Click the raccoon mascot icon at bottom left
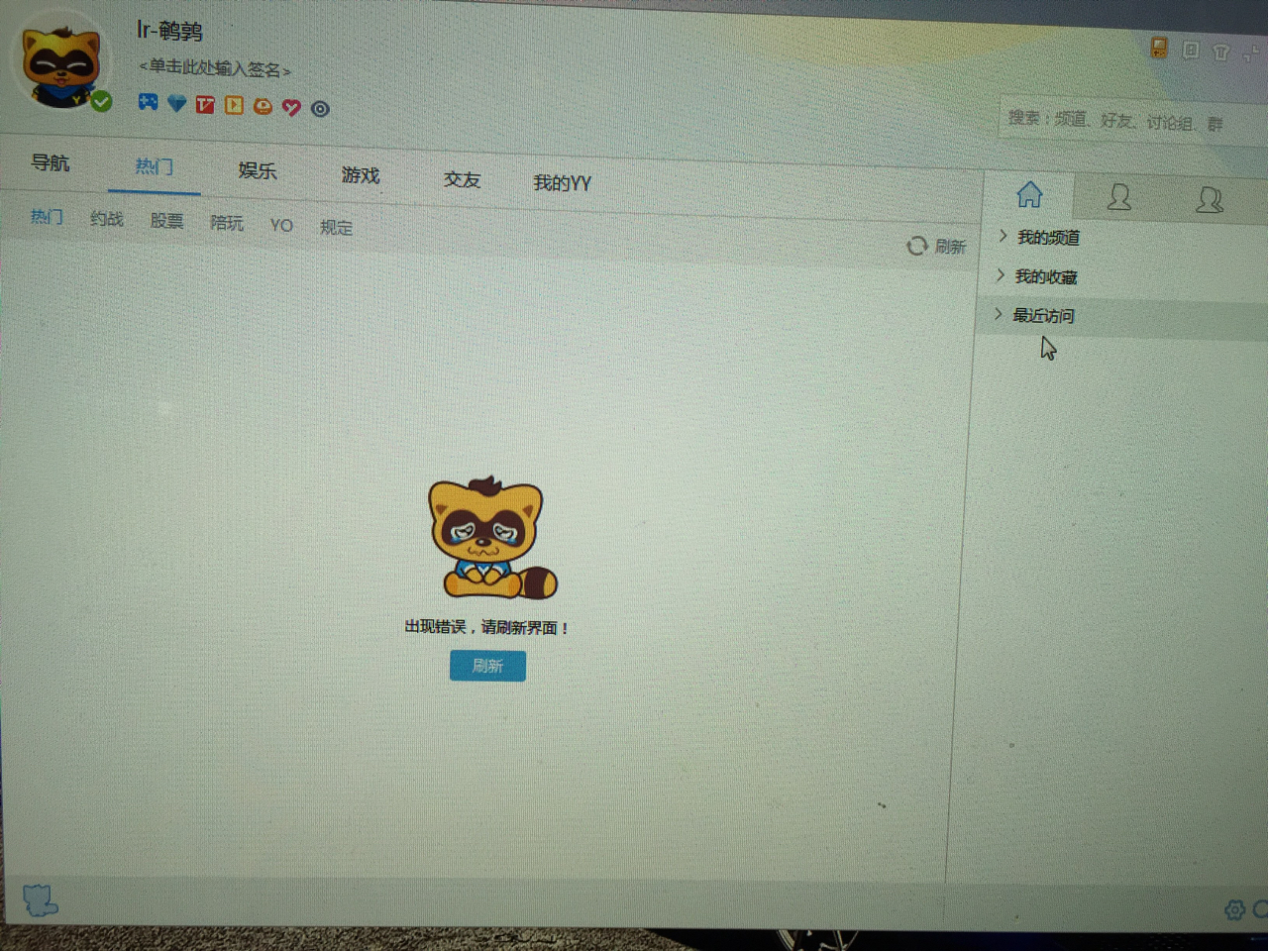 (40, 899)
